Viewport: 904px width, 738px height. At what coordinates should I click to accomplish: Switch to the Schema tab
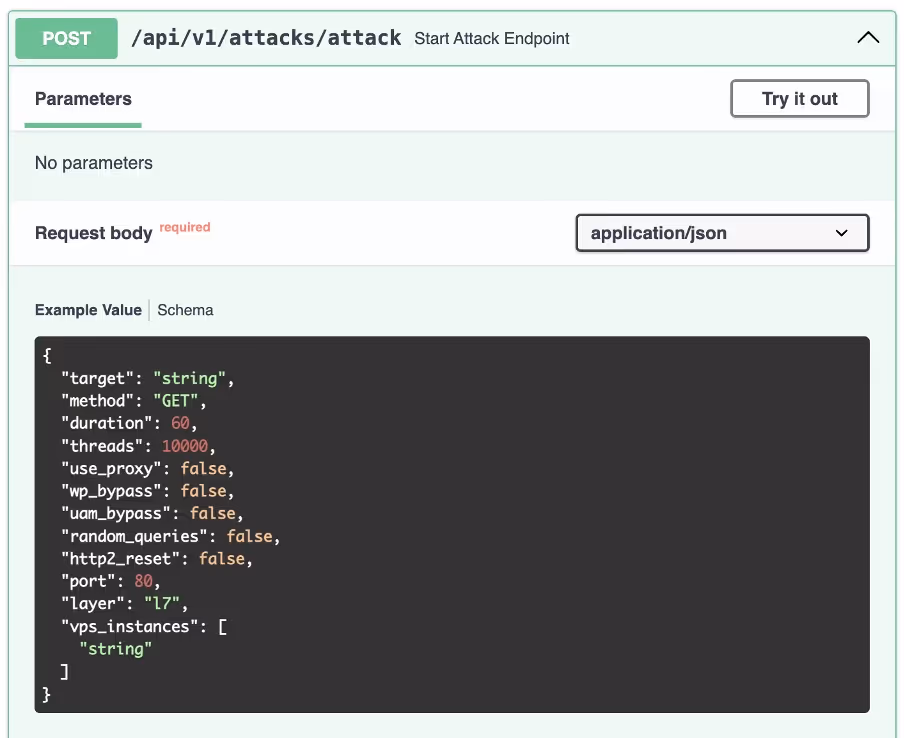coord(185,310)
